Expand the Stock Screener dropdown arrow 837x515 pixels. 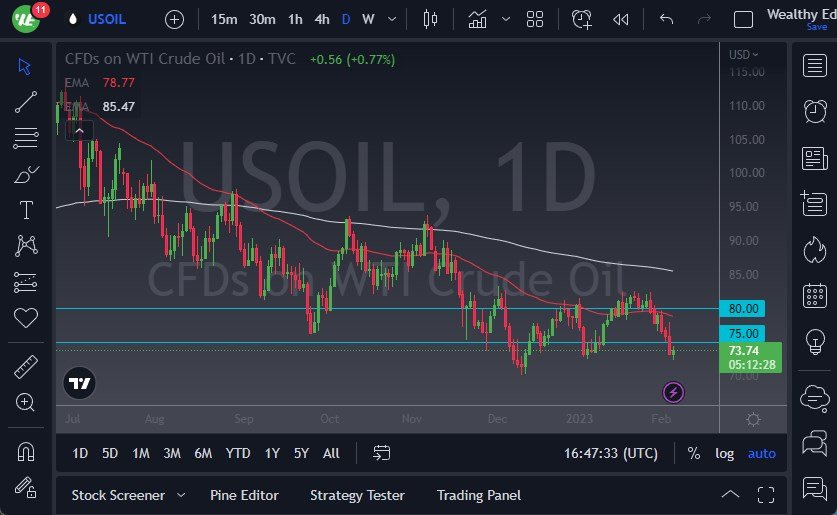[181, 495]
